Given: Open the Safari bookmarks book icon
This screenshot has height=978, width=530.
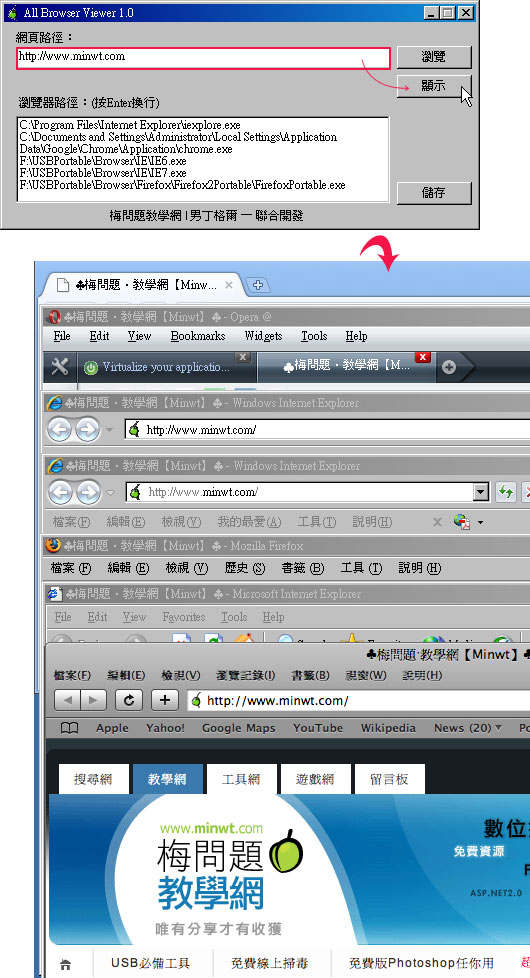Looking at the screenshot, I should (x=69, y=728).
